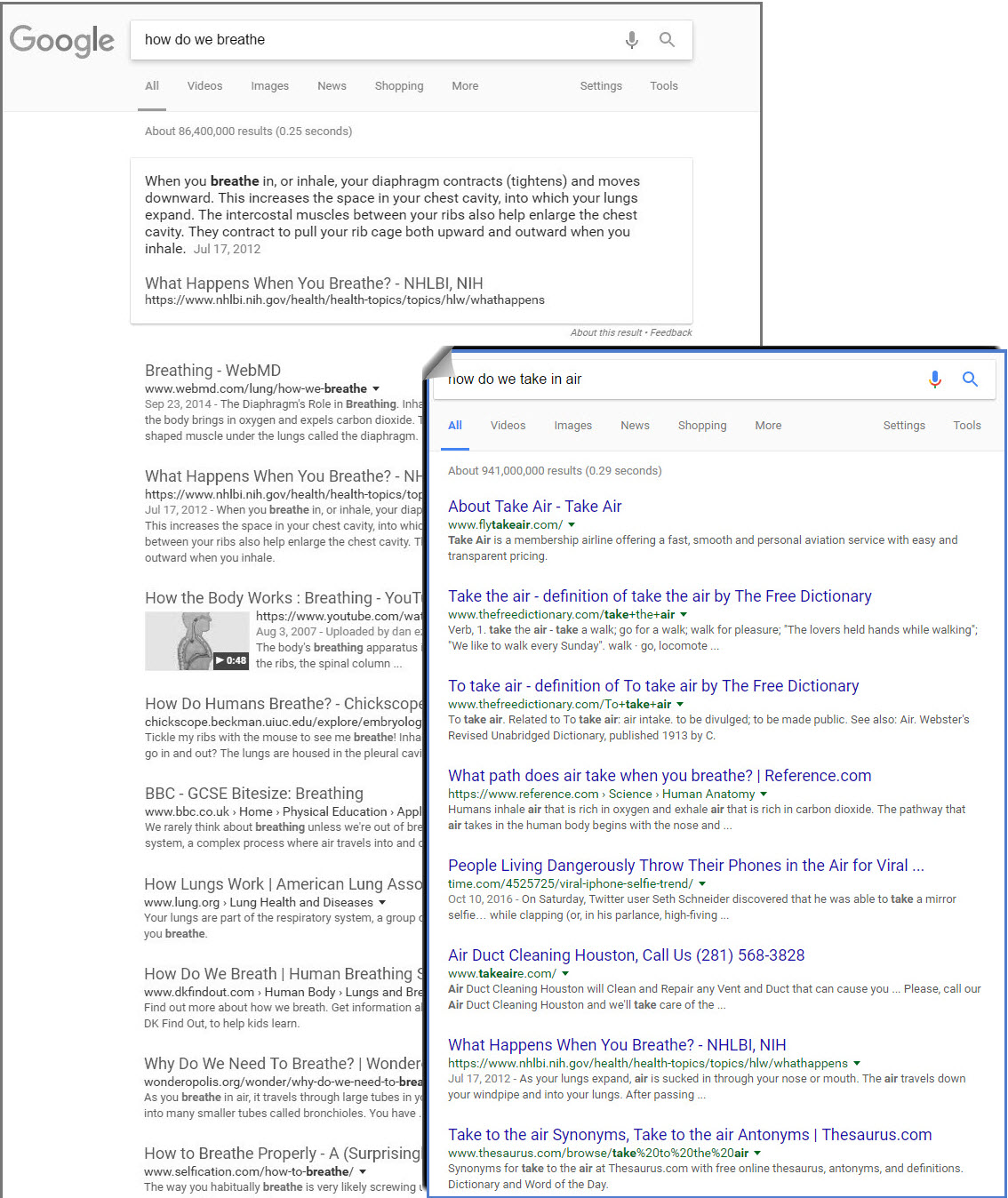Click the Google logo in back window
The image size is (1008, 1198).
point(62,41)
